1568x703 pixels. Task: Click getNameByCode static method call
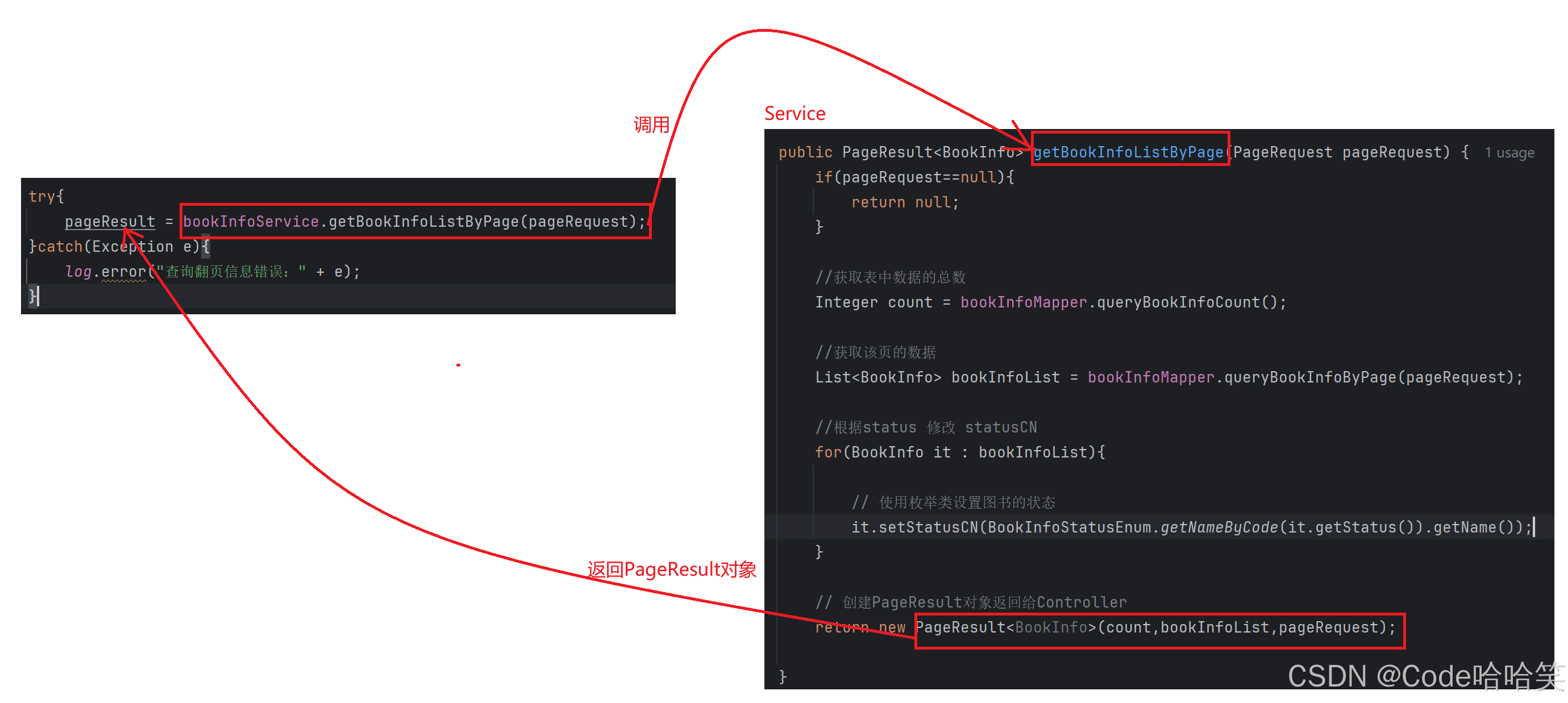click(1218, 527)
